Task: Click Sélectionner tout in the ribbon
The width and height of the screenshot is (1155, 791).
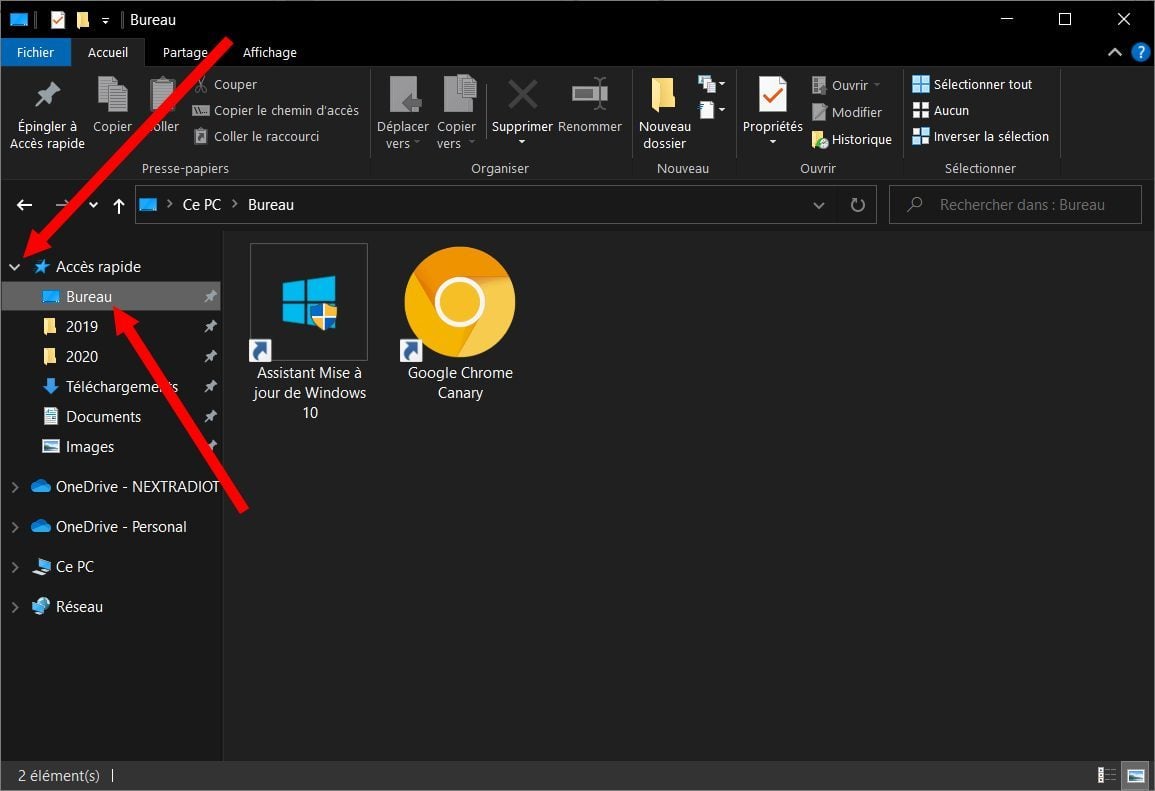Action: click(982, 85)
